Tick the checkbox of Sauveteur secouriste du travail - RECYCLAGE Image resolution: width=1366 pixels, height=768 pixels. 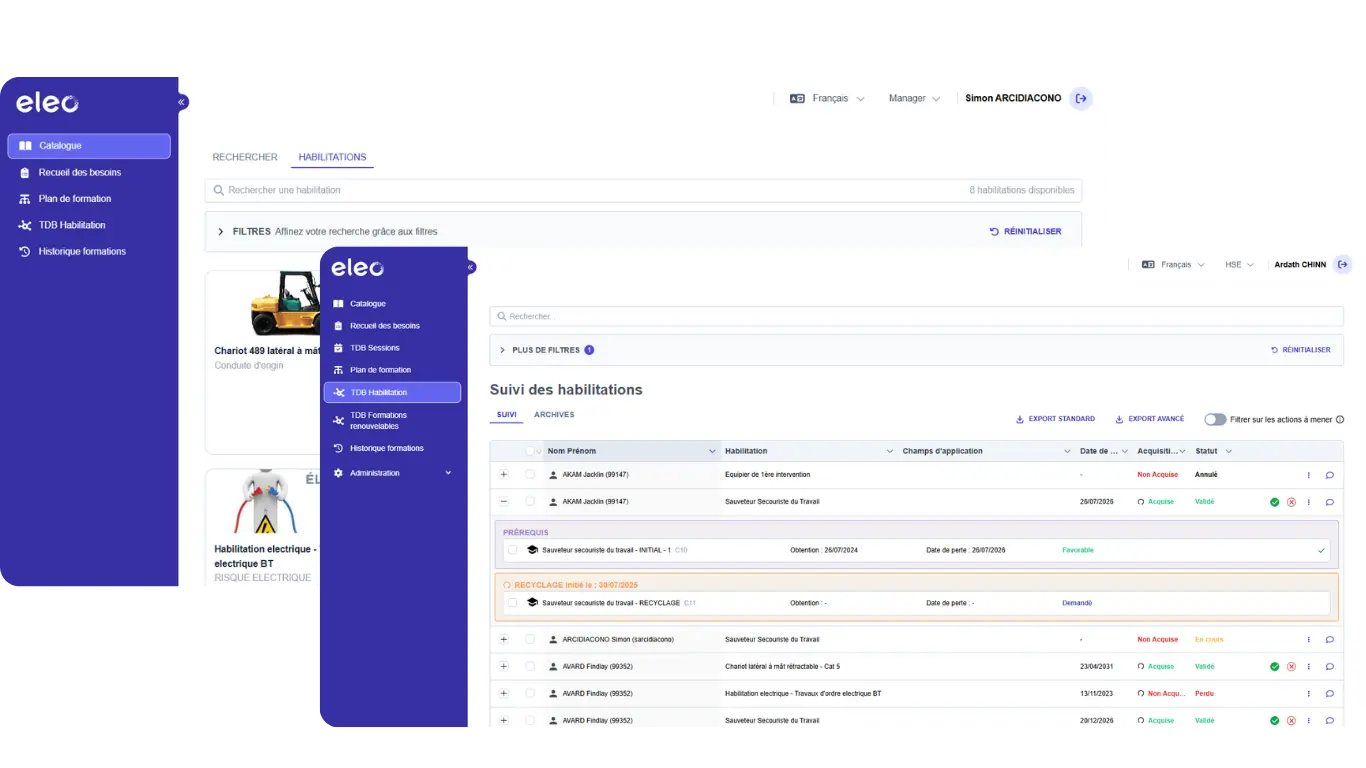pyautogui.click(x=513, y=603)
